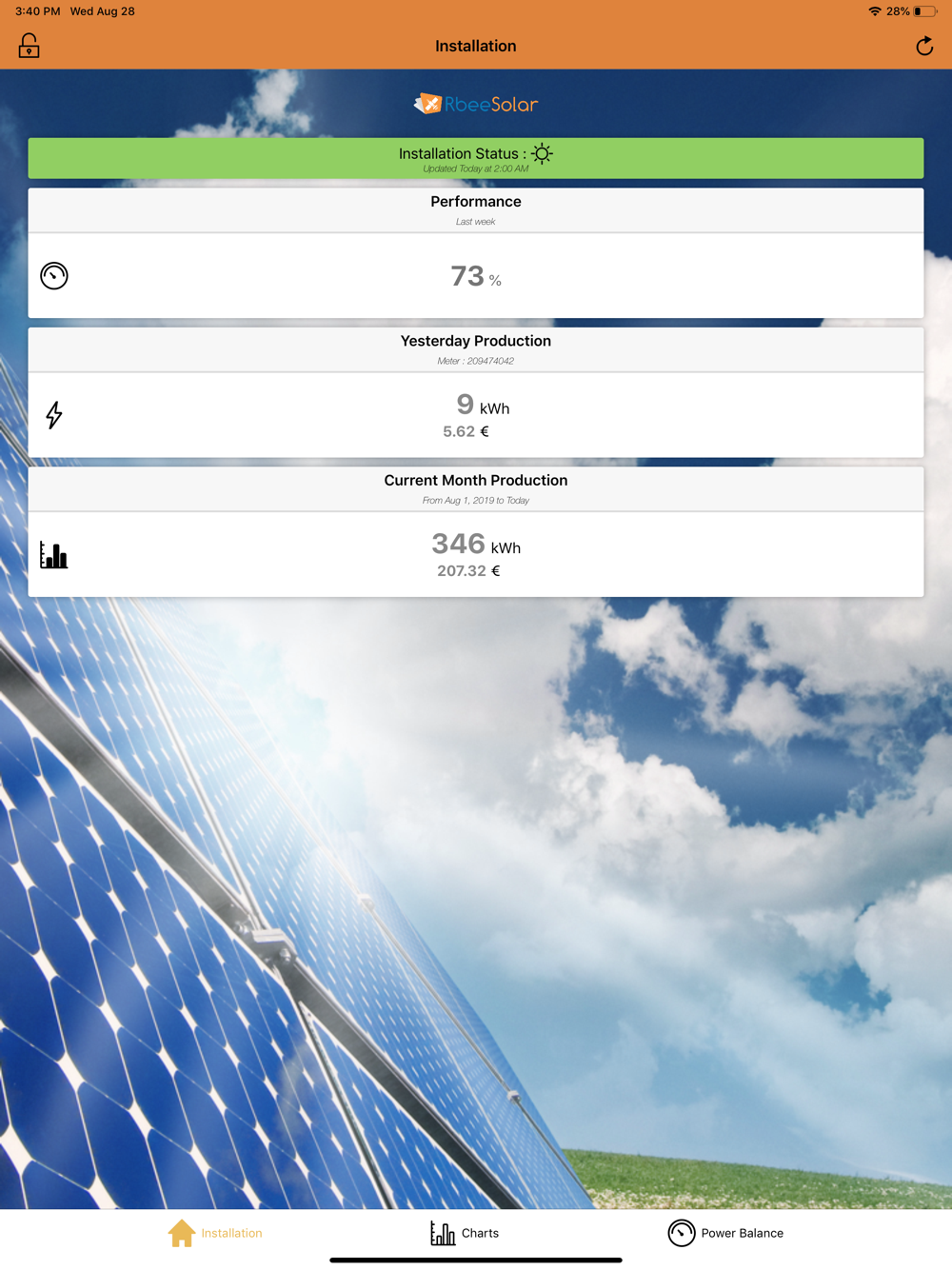Screen dimensions: 952x1270
Task: Click 'From Aug 1, 2019 to Today'
Action: pyautogui.click(x=475, y=501)
